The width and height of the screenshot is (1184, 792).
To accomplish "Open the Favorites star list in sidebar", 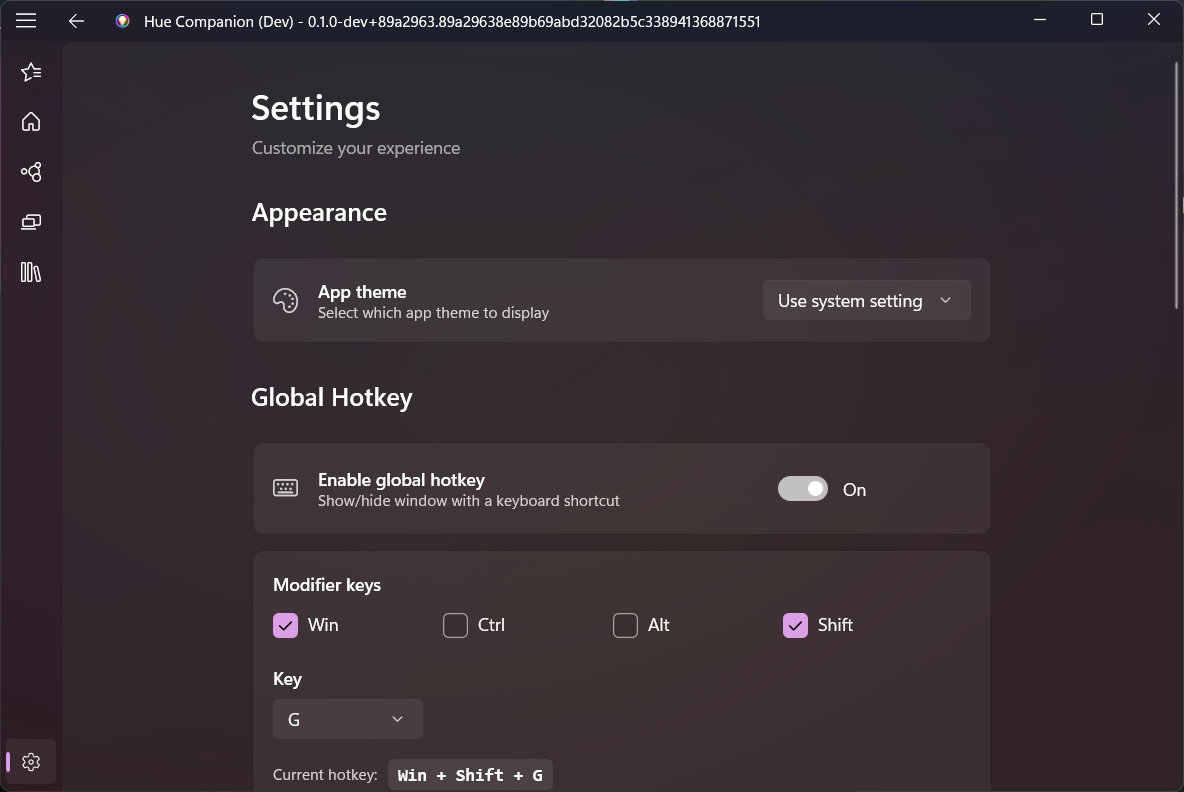I will (31, 72).
